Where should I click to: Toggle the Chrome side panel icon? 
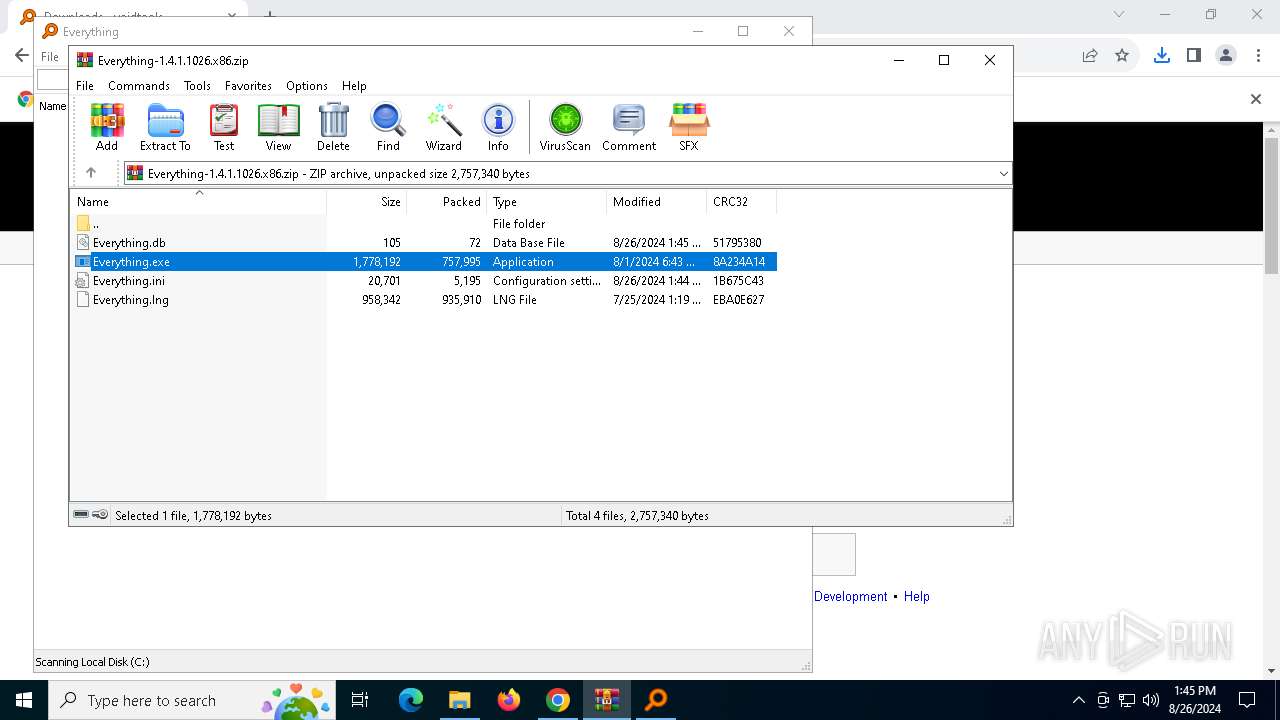tap(1194, 55)
